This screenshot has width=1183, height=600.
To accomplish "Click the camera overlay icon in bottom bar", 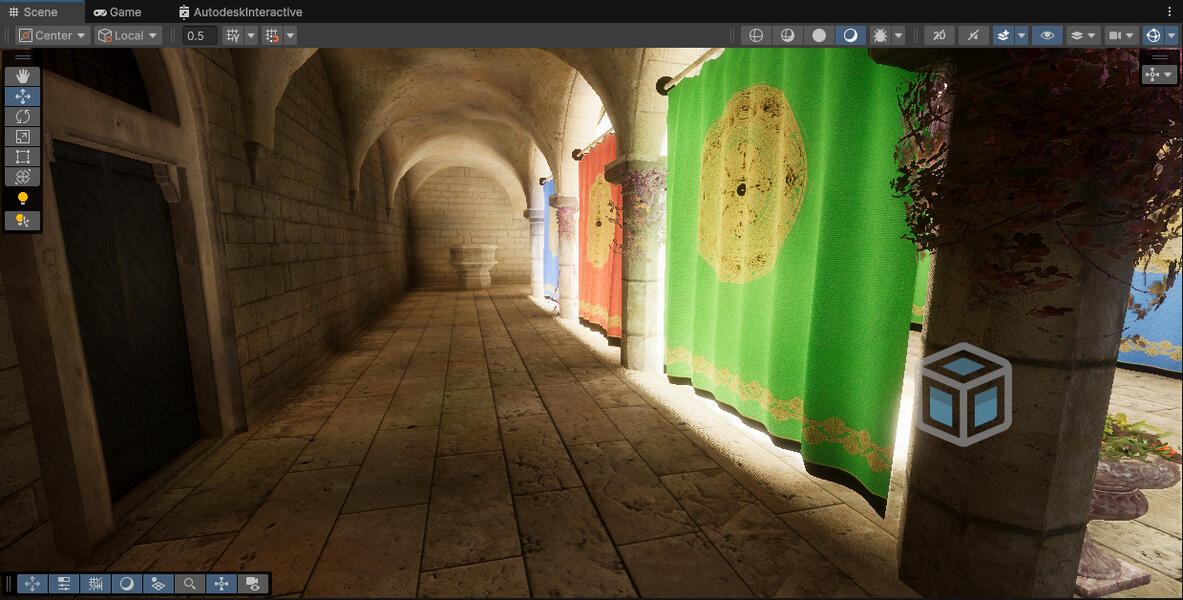I will click(x=252, y=584).
